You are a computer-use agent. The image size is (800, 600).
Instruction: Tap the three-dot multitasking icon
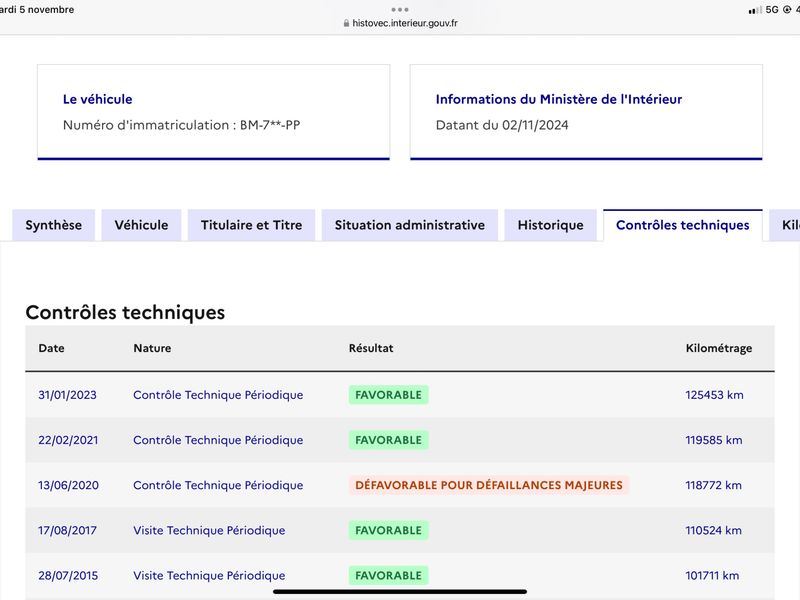click(x=399, y=9)
